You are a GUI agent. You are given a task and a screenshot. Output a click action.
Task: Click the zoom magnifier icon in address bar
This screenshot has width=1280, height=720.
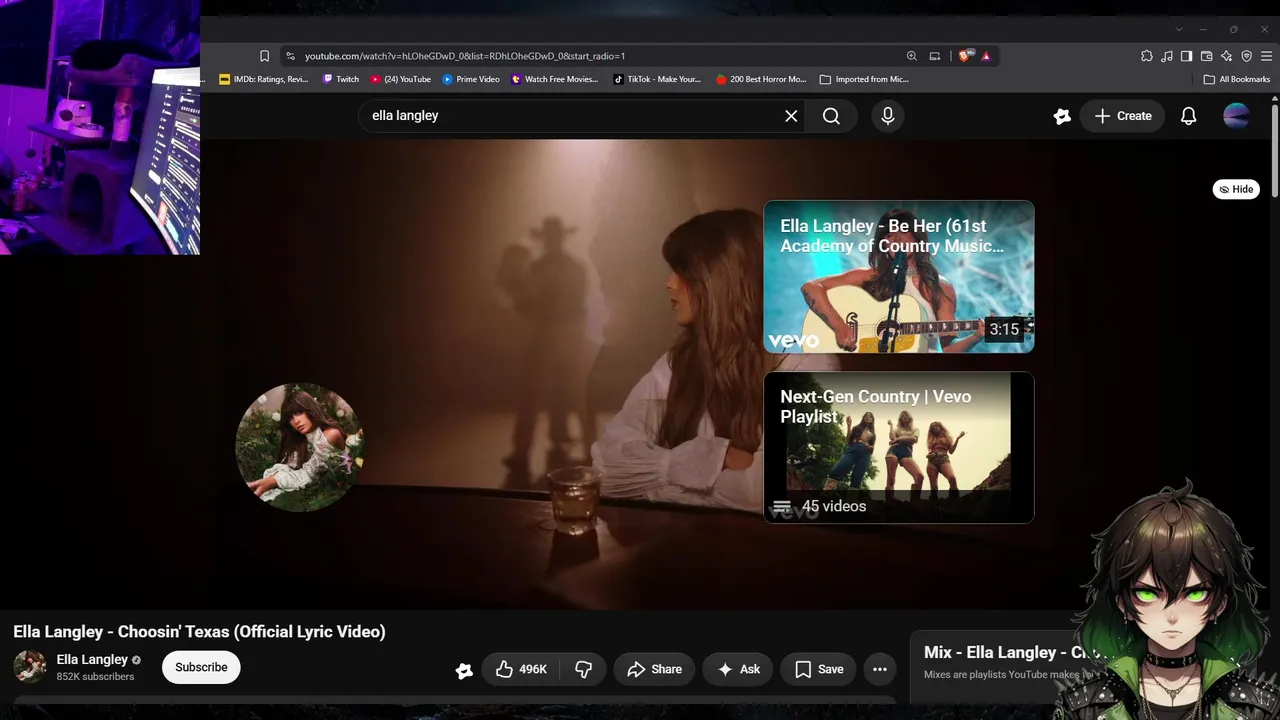coord(911,56)
